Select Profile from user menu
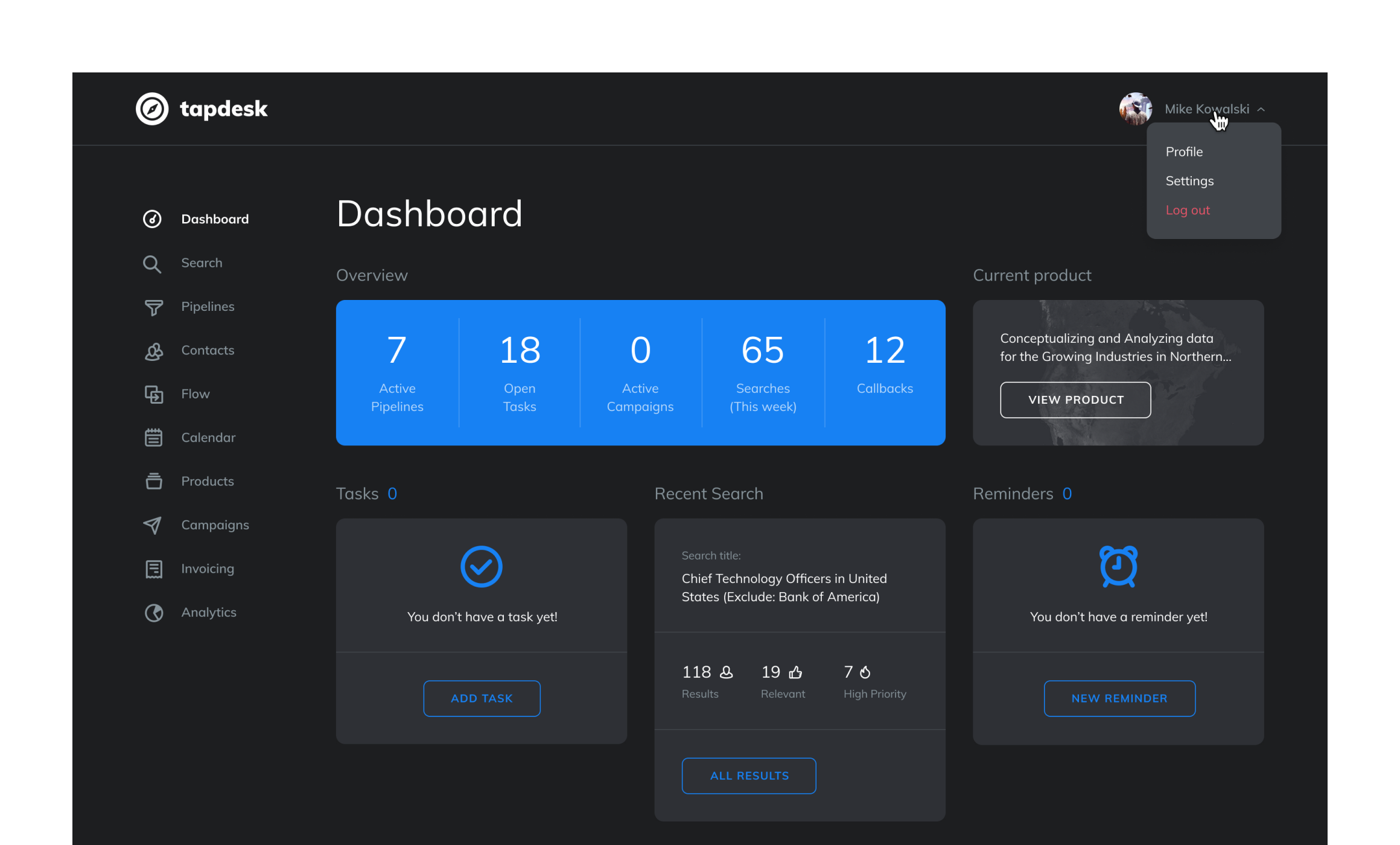 pyautogui.click(x=1184, y=152)
